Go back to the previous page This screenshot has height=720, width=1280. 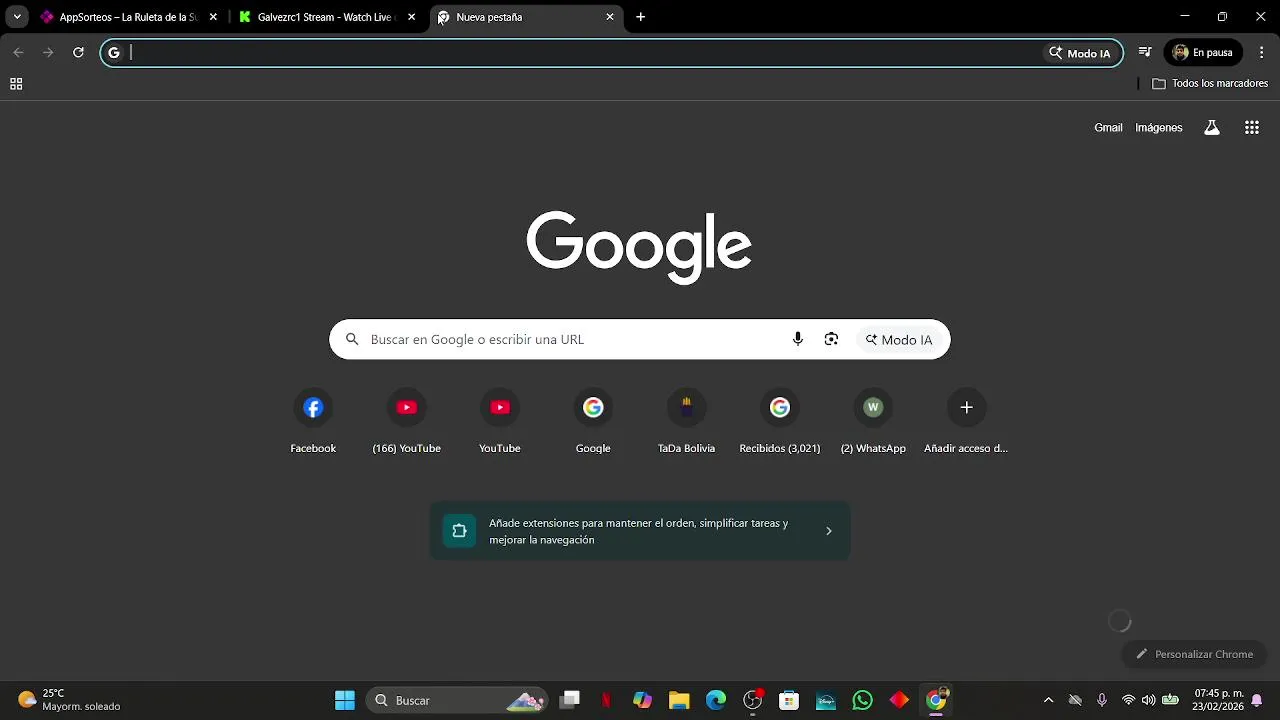pos(18,53)
